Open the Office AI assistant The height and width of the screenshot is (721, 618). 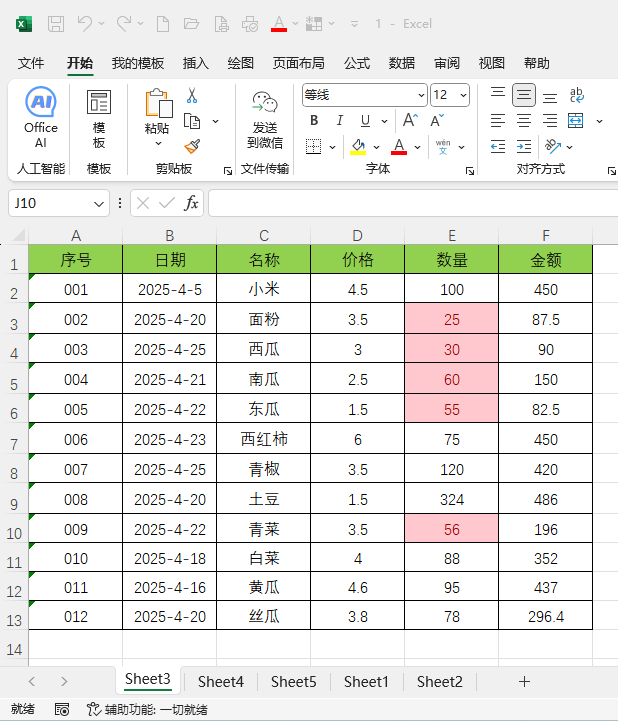[41, 118]
